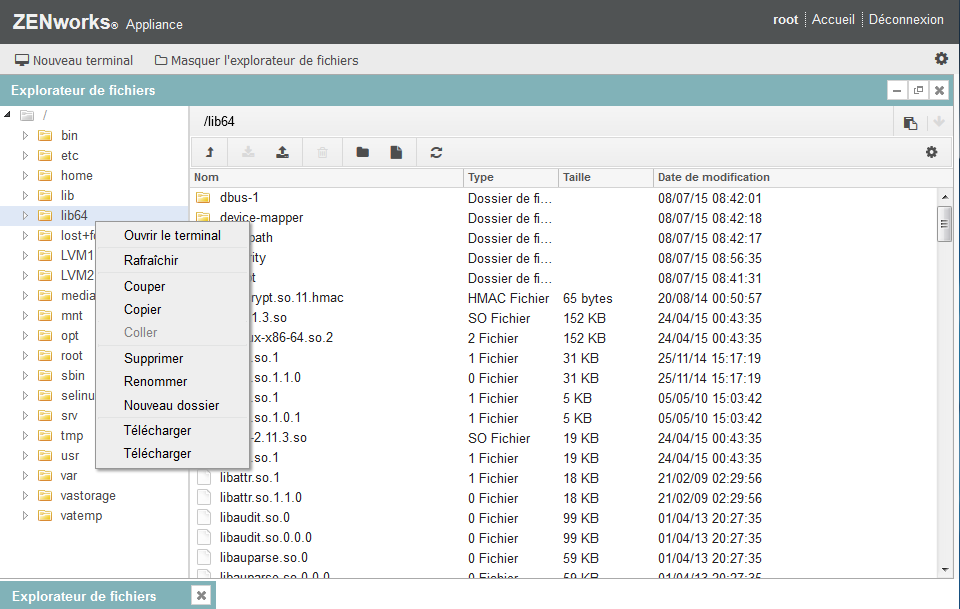Expand the etc folder tree node
This screenshot has width=960, height=609.
click(26, 156)
